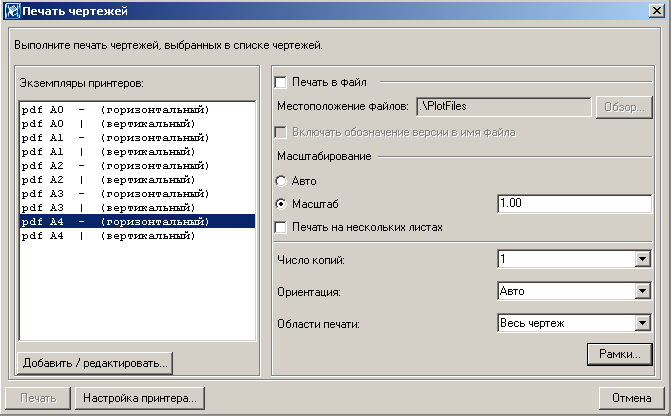Select pdf A2 горизонтальный printer
671x416 pixels.
coord(138,166)
